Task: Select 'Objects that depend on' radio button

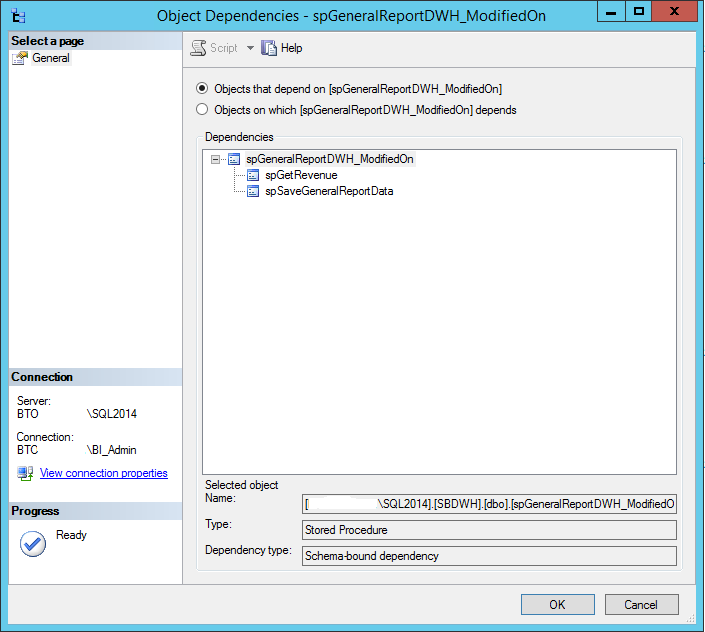Action: pyautogui.click(x=202, y=89)
